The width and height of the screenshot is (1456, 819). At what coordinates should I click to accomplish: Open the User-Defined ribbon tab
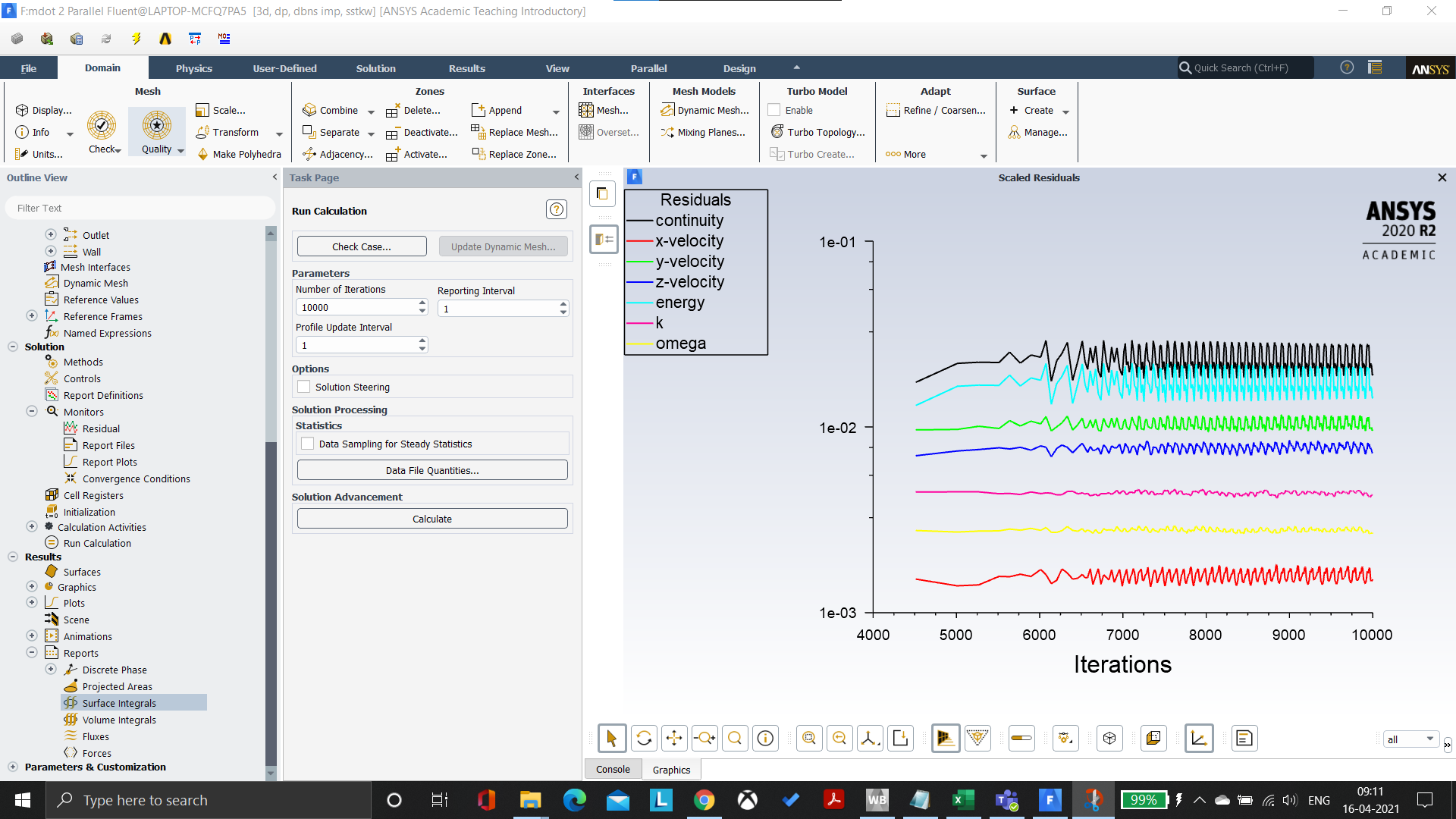(x=284, y=68)
